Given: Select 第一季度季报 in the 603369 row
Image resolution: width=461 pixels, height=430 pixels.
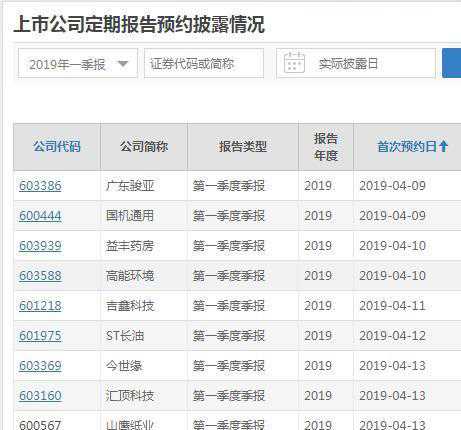Looking at the screenshot, I should tap(229, 366).
